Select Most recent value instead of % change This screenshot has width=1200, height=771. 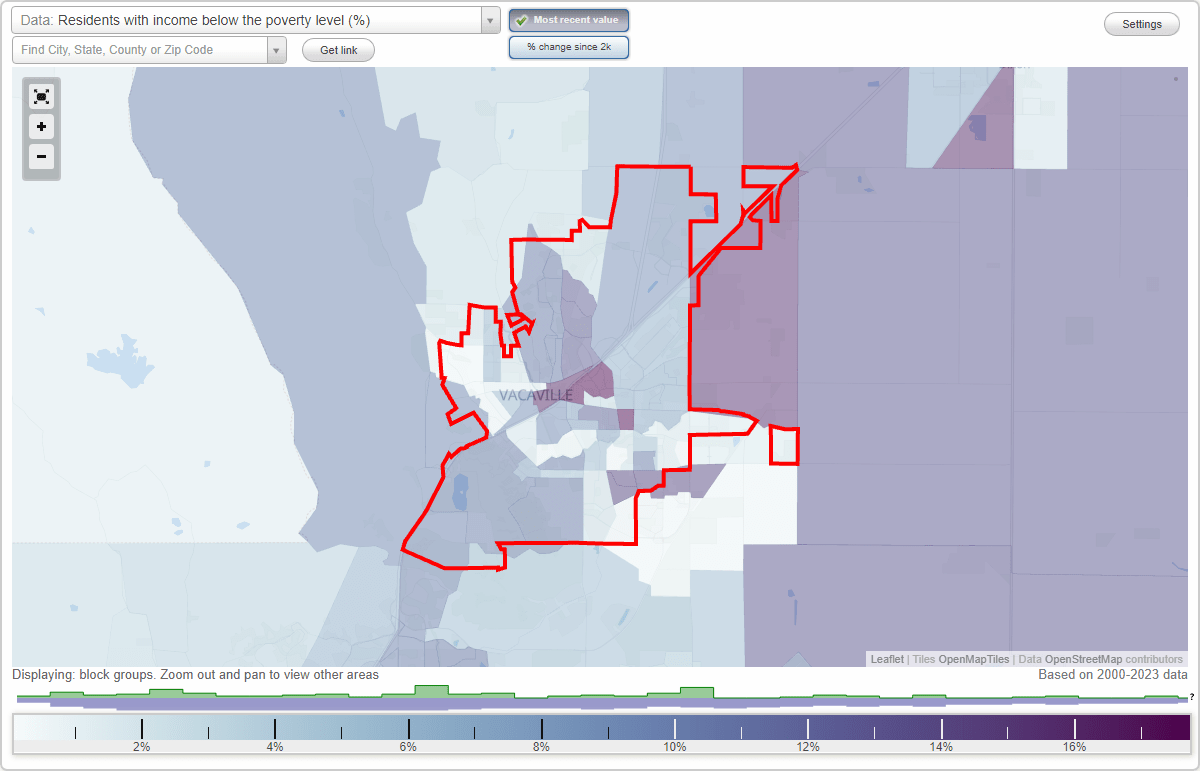[568, 19]
